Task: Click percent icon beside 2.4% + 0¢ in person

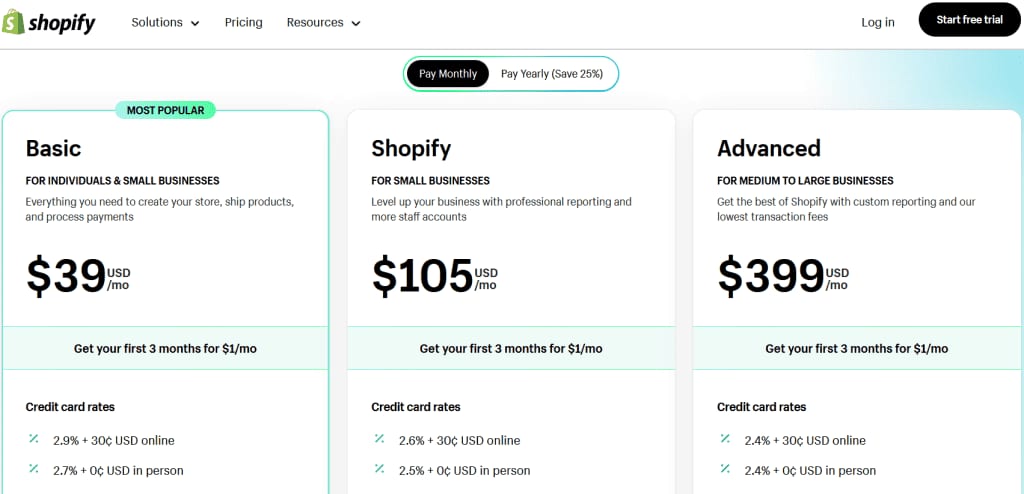Action: 725,469
